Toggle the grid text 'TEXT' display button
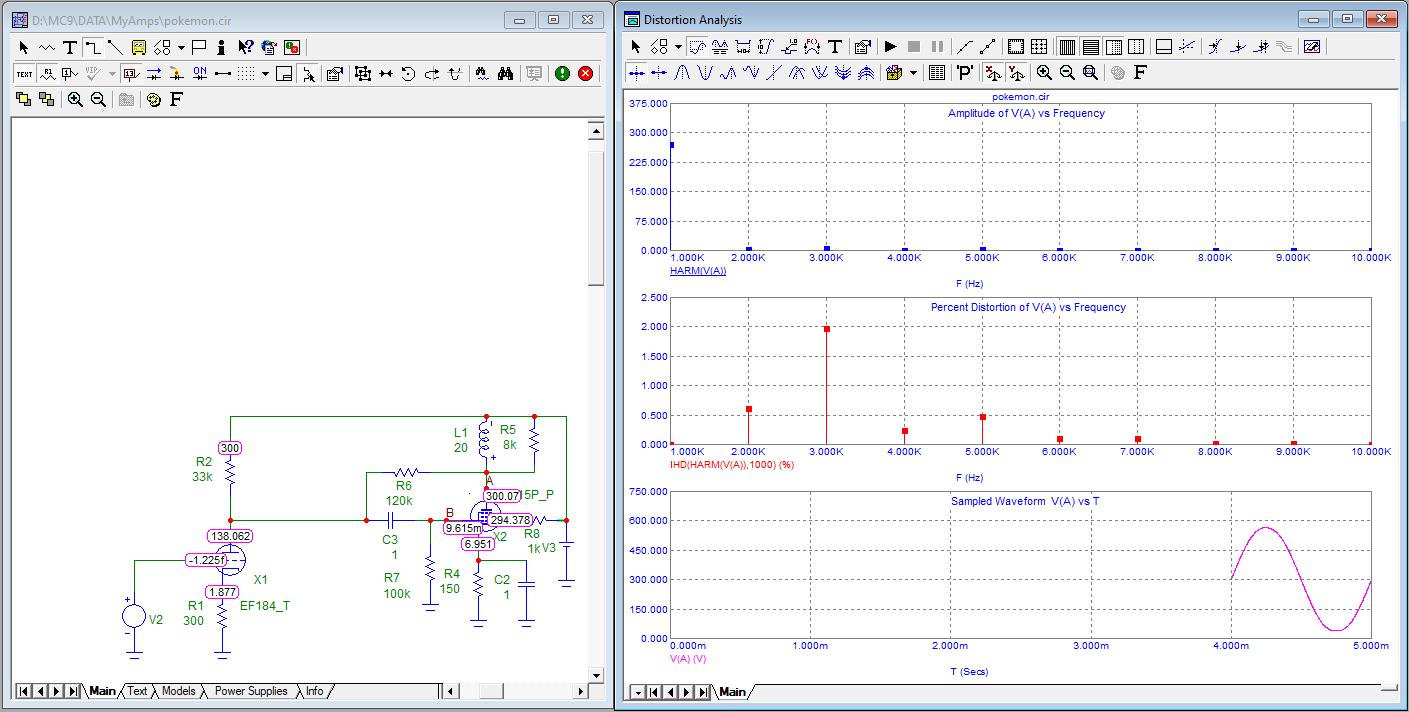This screenshot has height=712, width=1409. [x=24, y=73]
